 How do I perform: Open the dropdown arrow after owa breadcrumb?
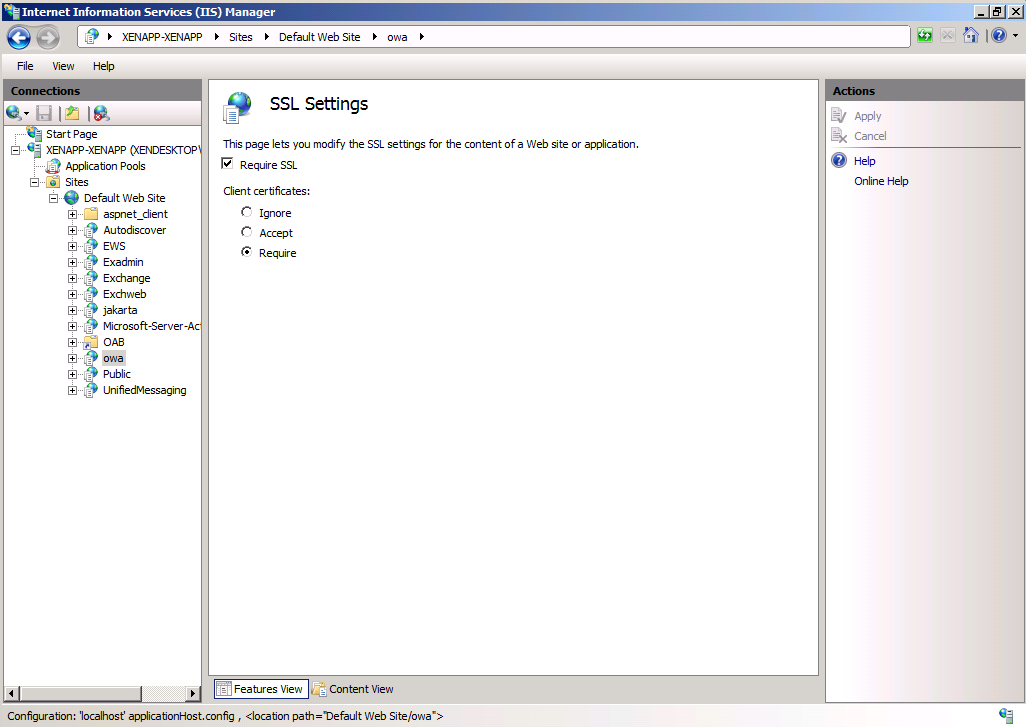point(421,37)
